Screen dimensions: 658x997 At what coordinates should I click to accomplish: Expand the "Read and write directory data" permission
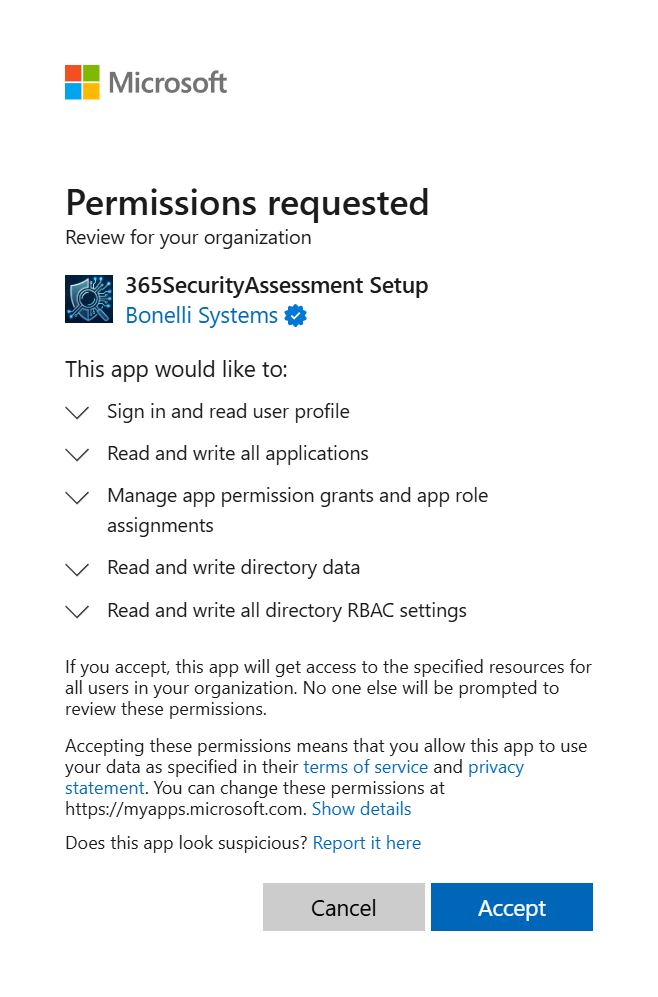pyautogui.click(x=77, y=568)
